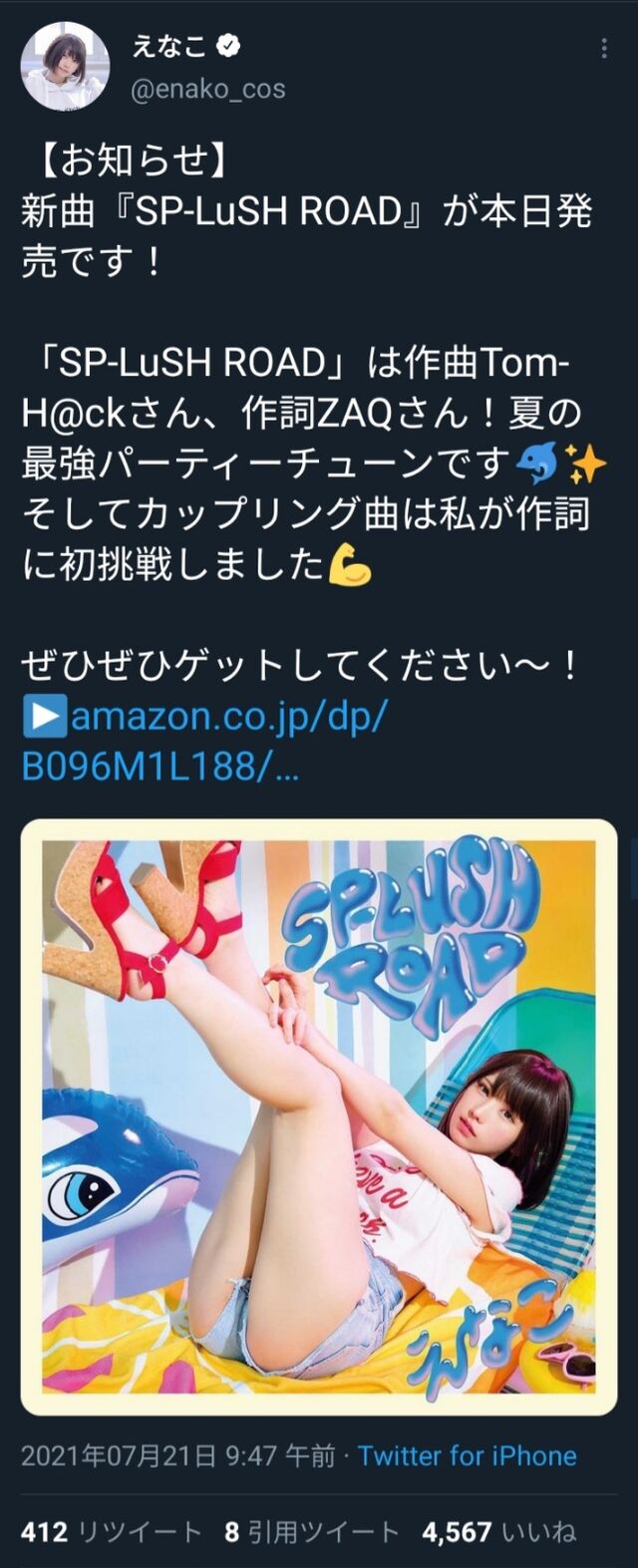Open the 2021年07月21日 9:47 午前 timestamp
Image resolution: width=638 pixels, height=1568 pixels.
click(177, 1455)
